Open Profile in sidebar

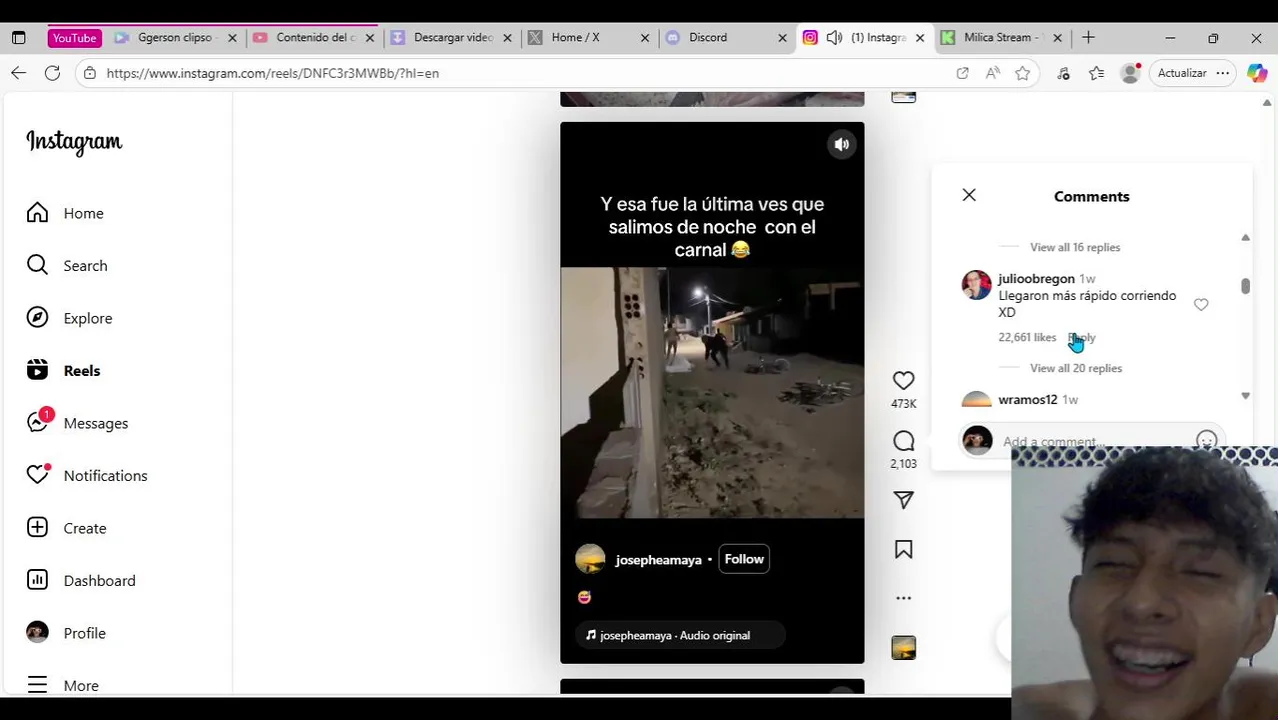tap(66, 633)
